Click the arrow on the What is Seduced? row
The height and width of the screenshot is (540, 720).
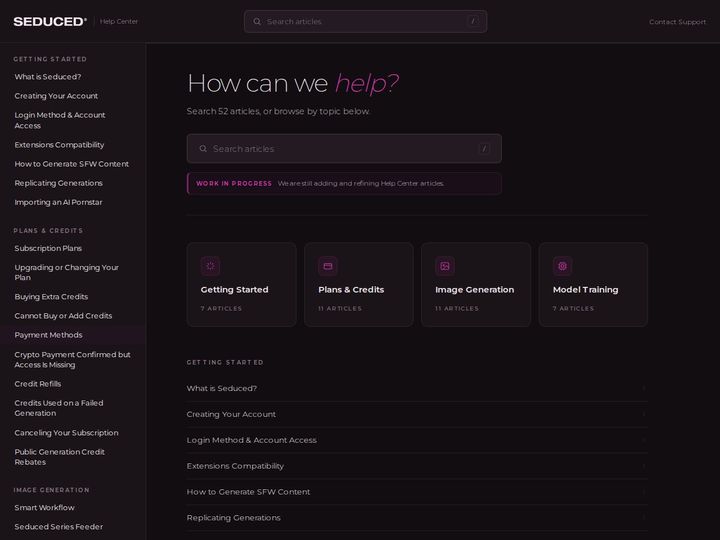coord(644,388)
